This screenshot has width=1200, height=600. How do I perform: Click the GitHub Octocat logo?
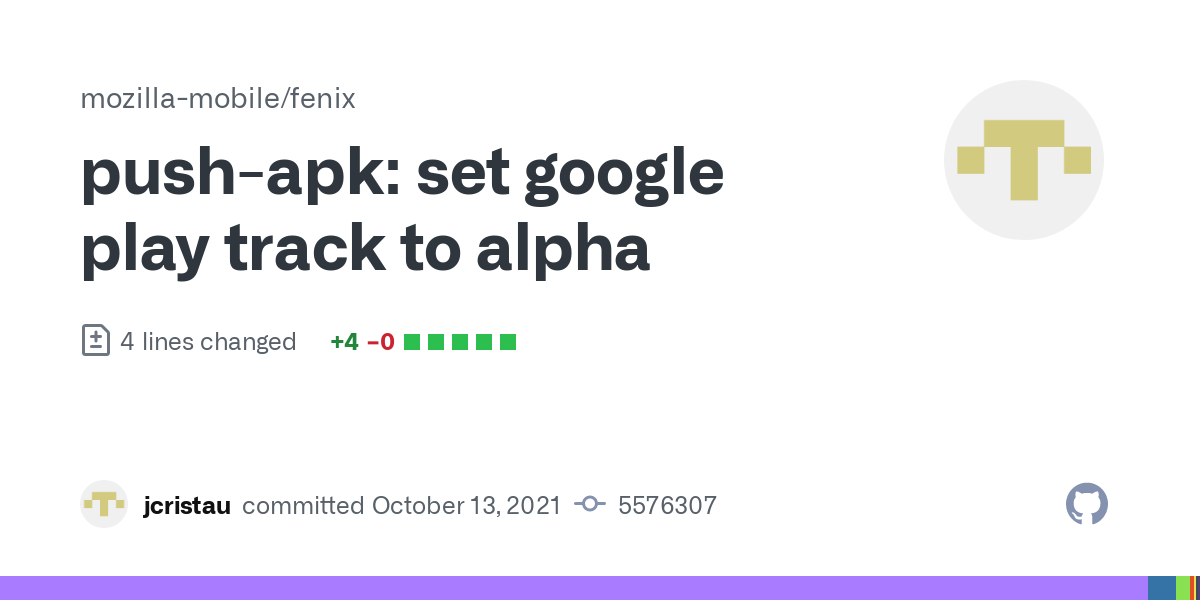tap(1087, 505)
